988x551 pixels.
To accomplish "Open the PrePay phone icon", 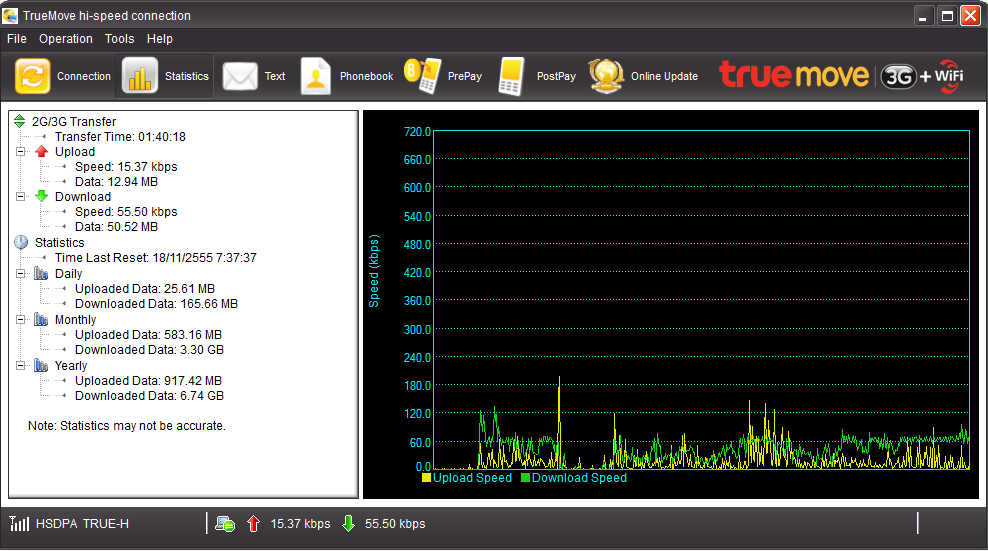I will pos(422,76).
